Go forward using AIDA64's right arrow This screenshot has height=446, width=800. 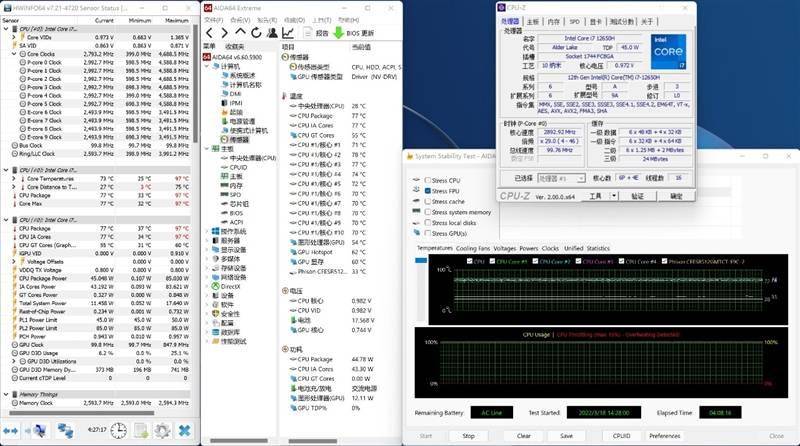click(224, 33)
